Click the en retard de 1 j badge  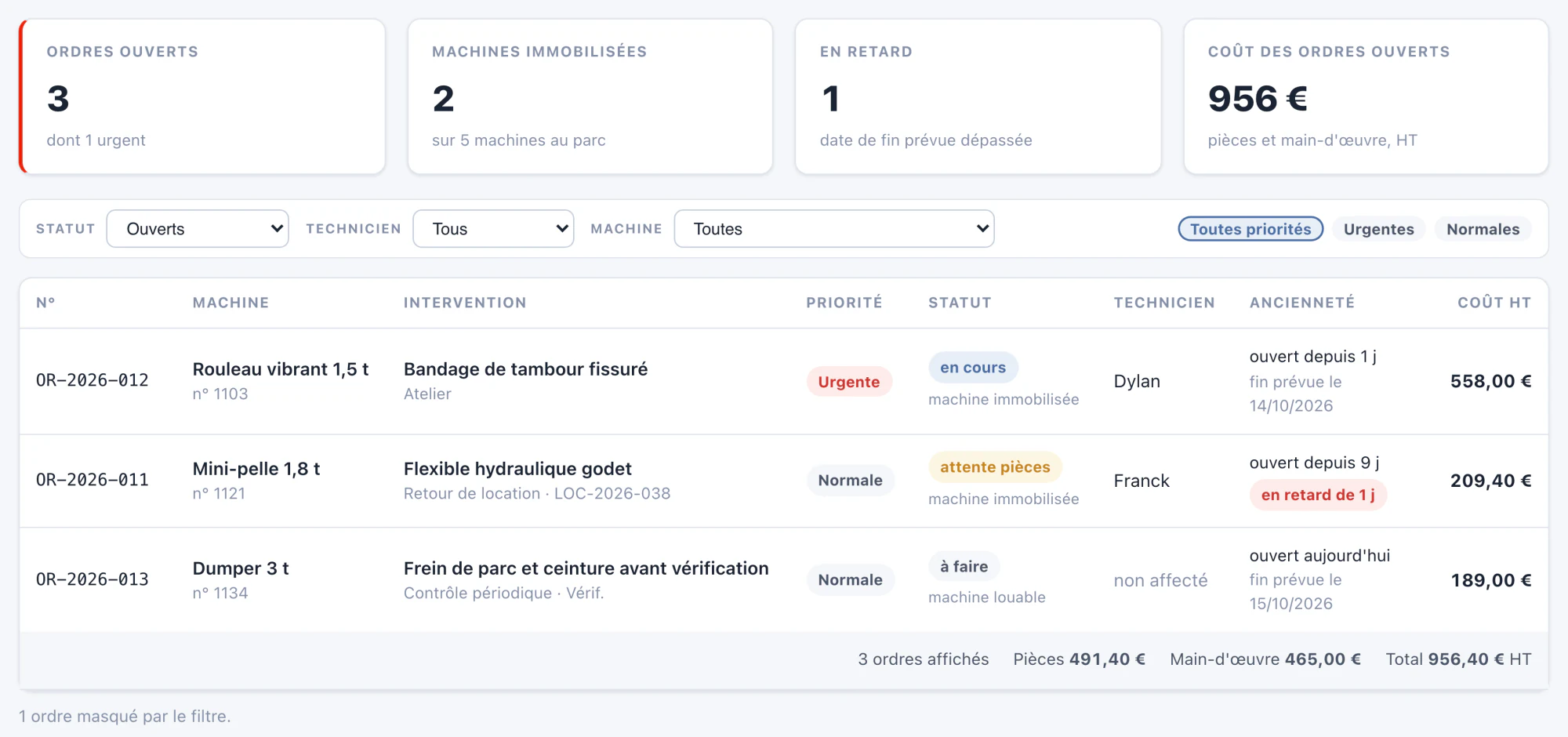point(1318,495)
